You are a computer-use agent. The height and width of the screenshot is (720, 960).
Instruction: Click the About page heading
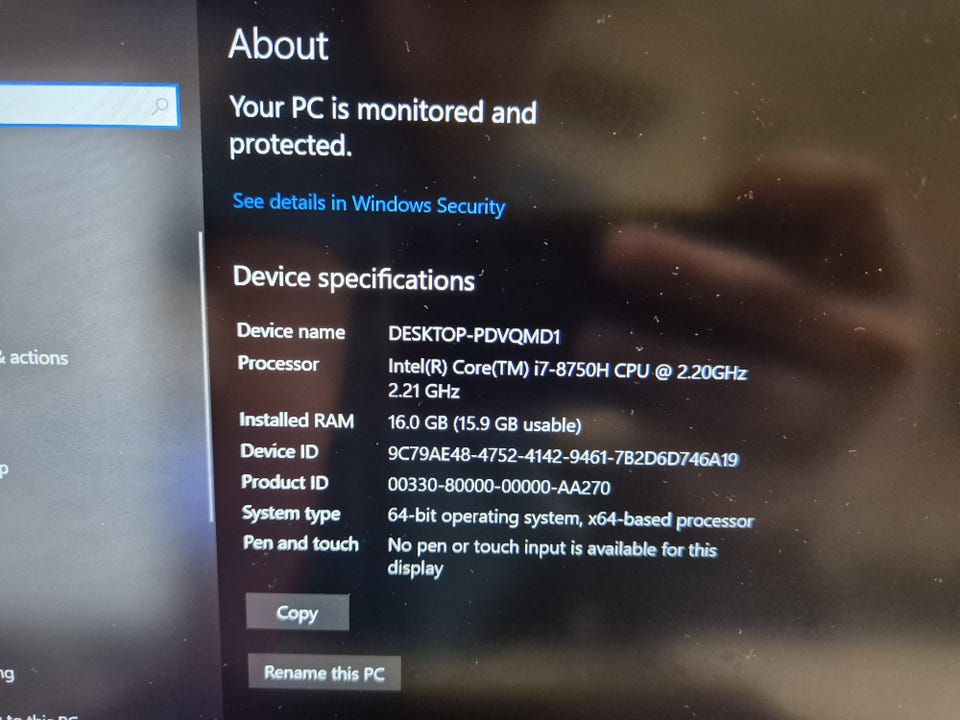278,45
